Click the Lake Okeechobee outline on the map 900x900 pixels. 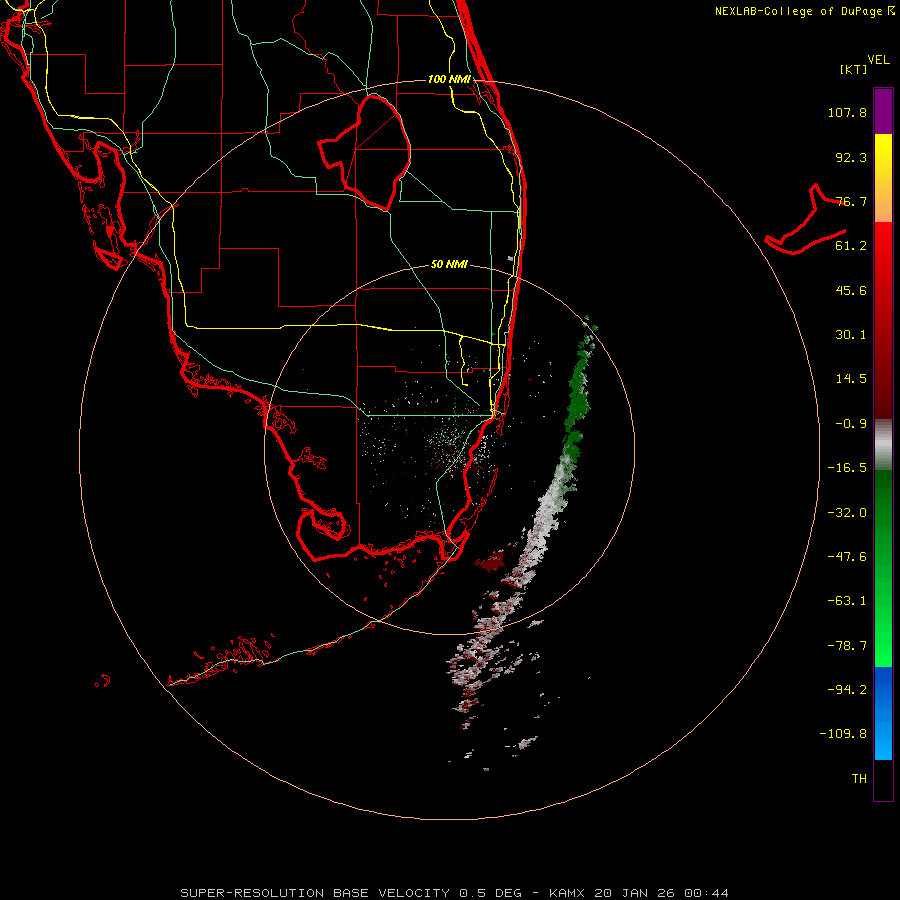(365, 152)
